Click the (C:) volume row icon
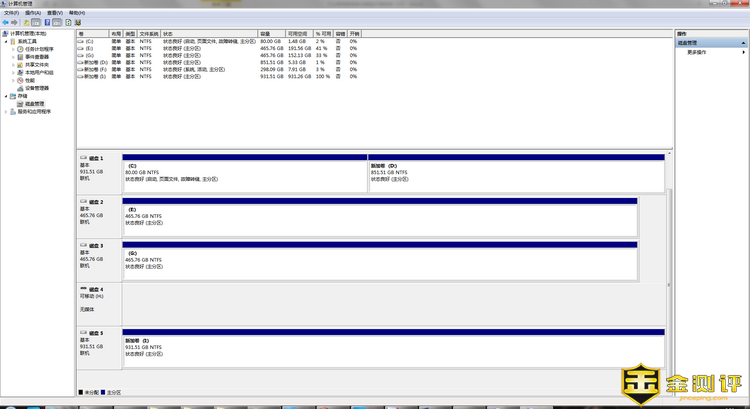This screenshot has height=409, width=750. (81, 41)
